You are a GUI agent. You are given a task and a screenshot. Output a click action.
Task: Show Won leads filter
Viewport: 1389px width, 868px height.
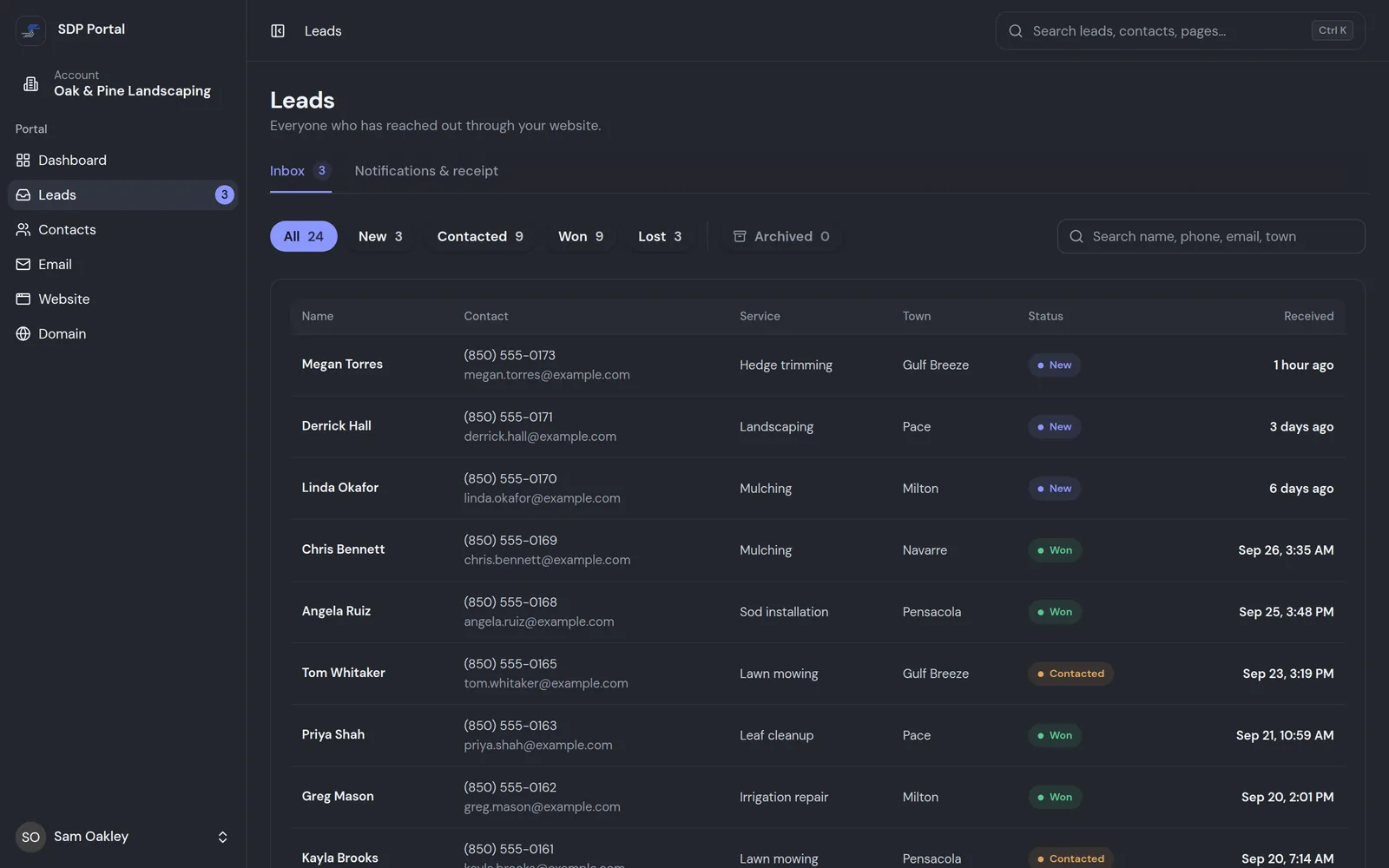coord(581,237)
